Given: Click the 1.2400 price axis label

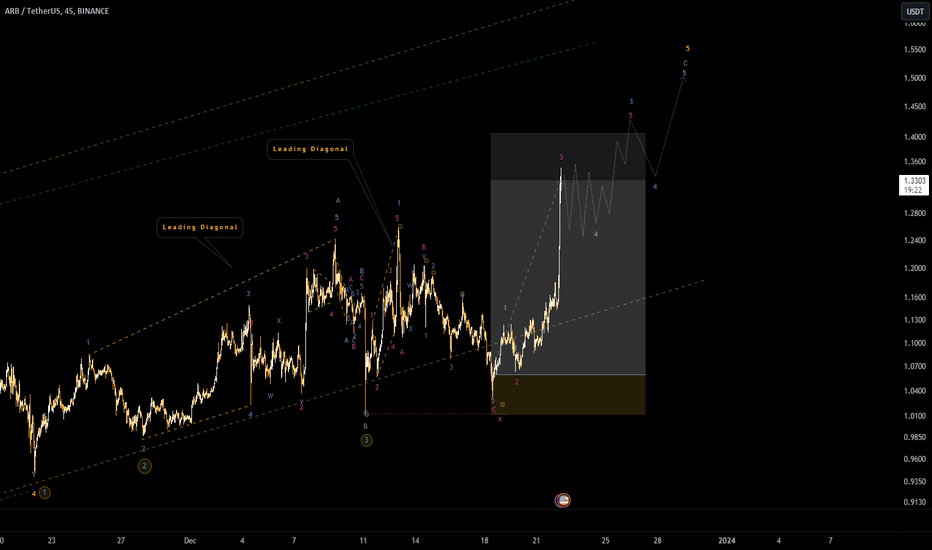Looking at the screenshot, I should [x=915, y=240].
